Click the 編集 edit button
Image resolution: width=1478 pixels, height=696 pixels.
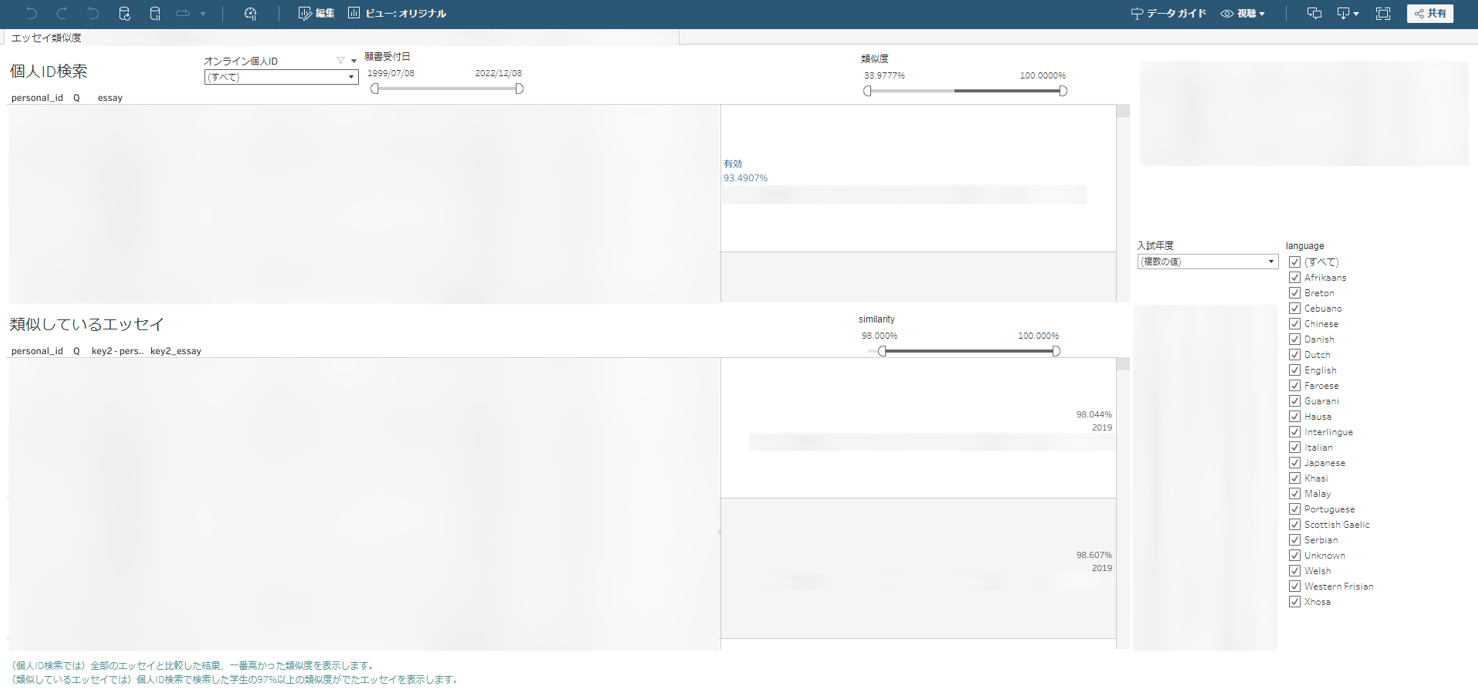pos(317,13)
